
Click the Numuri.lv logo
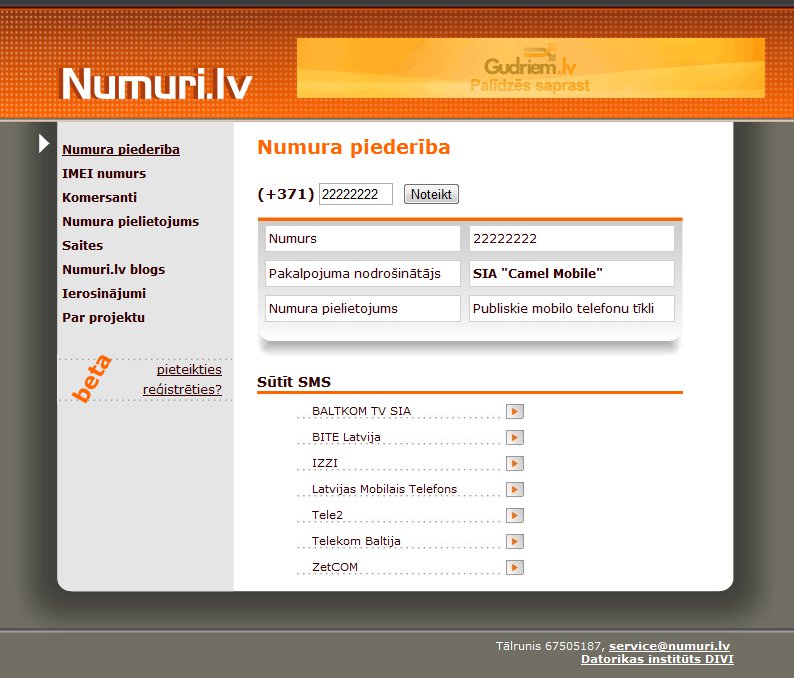[156, 84]
